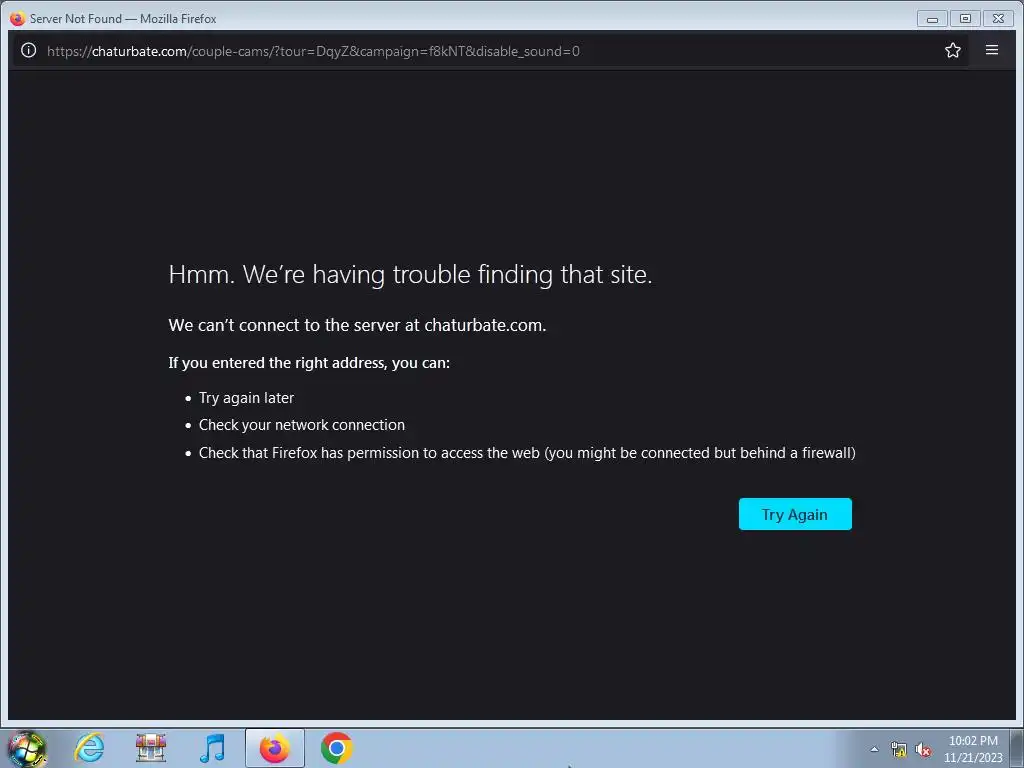Minimize the Firefox window
Viewport: 1024px width, 768px height.
click(x=932, y=19)
